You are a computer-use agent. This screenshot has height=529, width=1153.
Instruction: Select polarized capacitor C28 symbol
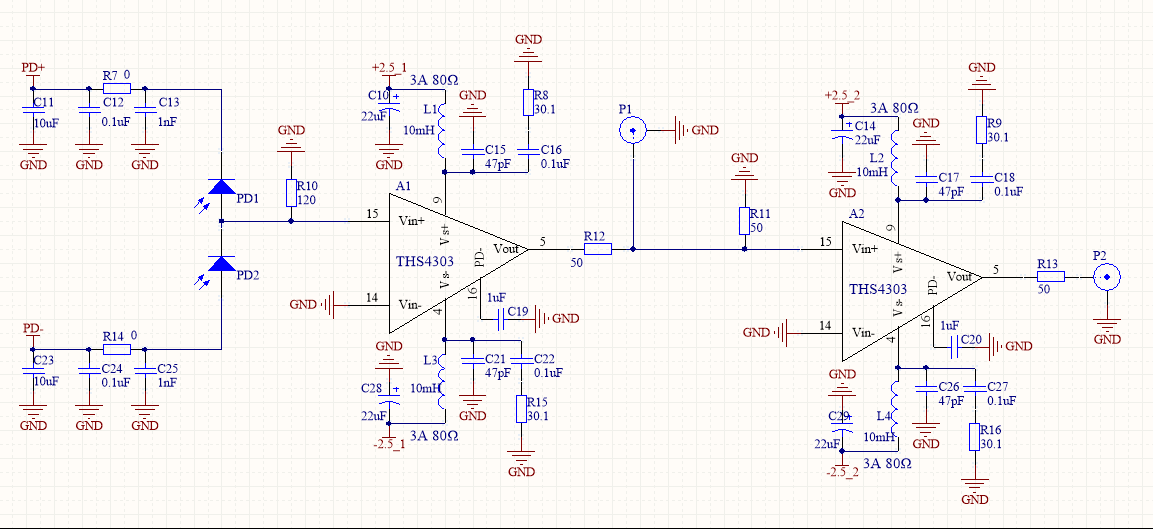[390, 398]
